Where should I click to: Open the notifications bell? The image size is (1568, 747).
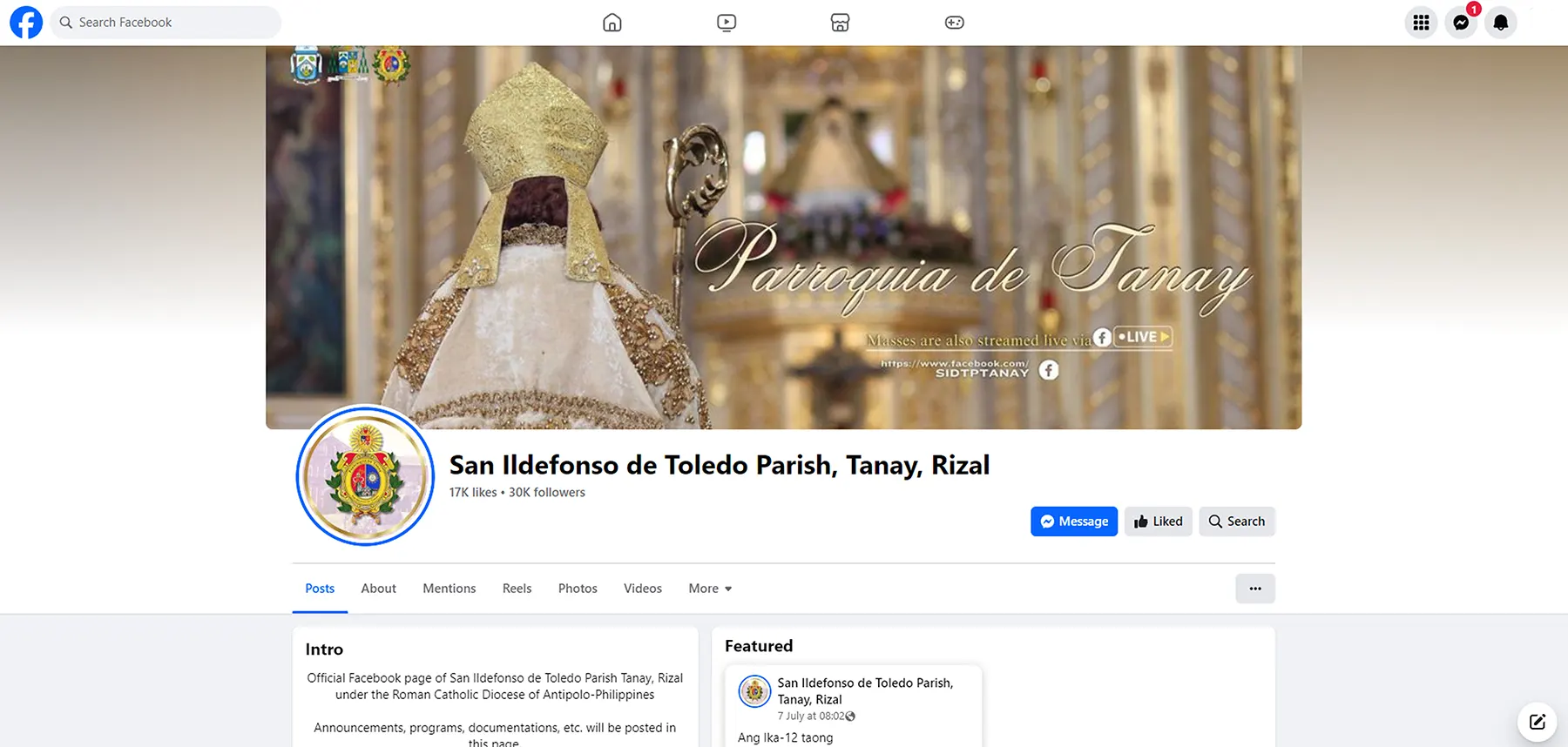pyautogui.click(x=1500, y=23)
